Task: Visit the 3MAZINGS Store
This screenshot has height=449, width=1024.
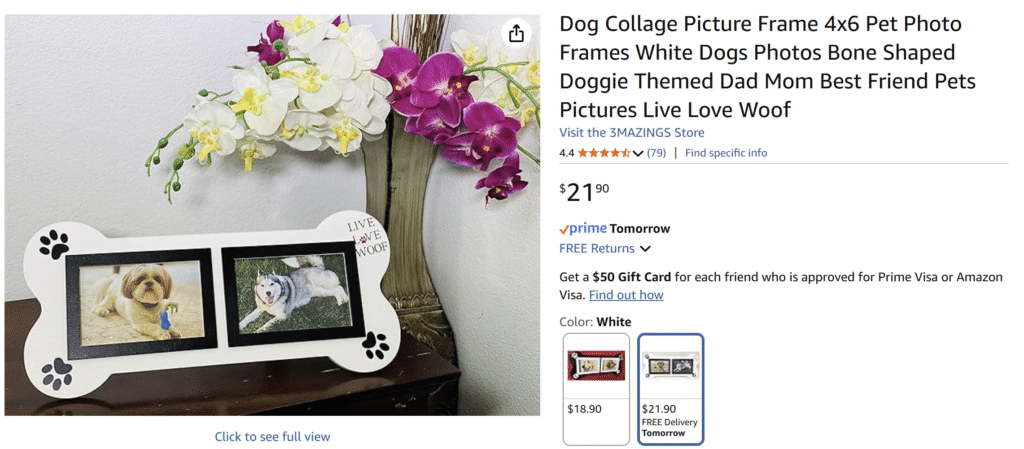Action: click(632, 133)
